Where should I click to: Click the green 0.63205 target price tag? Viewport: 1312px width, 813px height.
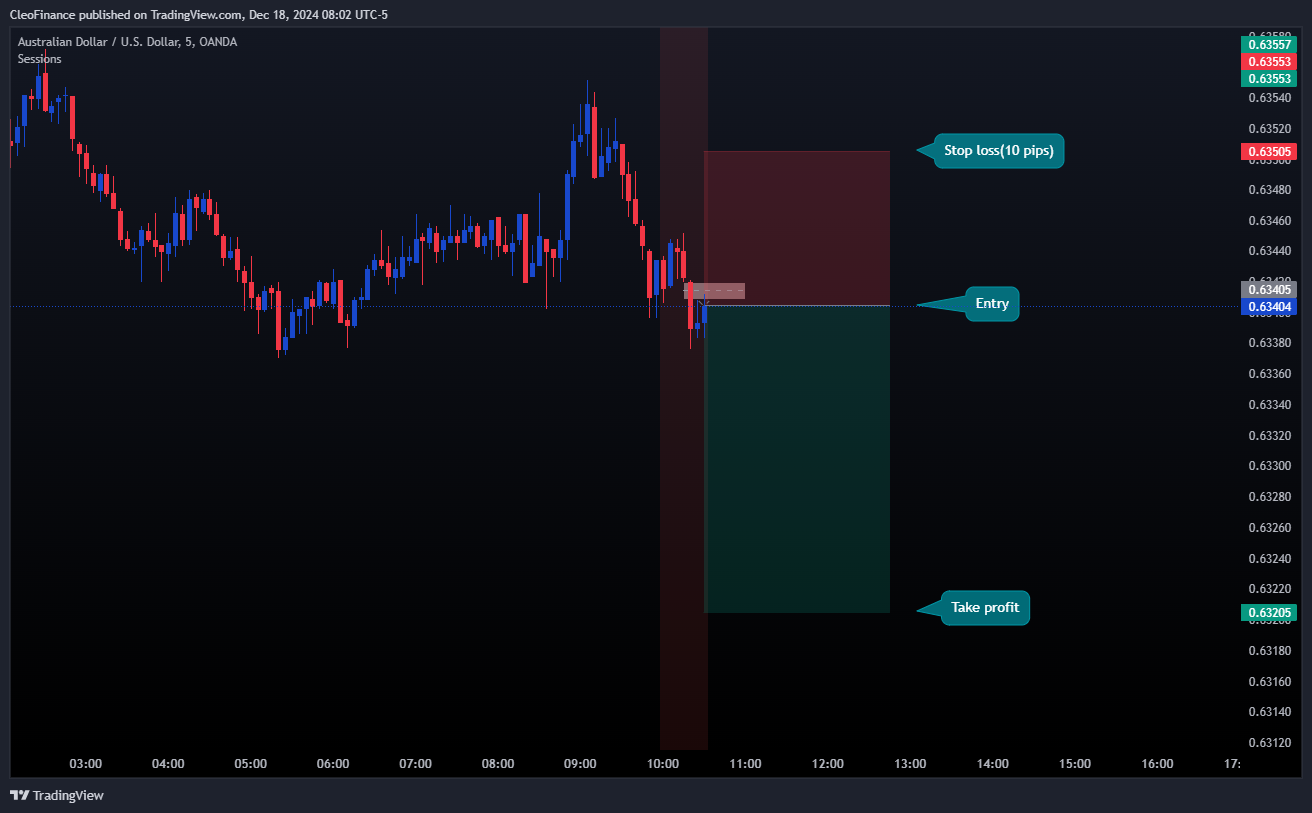(x=1268, y=613)
